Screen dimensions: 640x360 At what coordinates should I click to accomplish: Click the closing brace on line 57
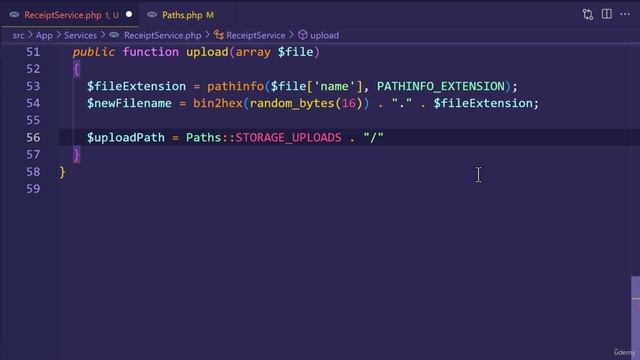coord(76,155)
